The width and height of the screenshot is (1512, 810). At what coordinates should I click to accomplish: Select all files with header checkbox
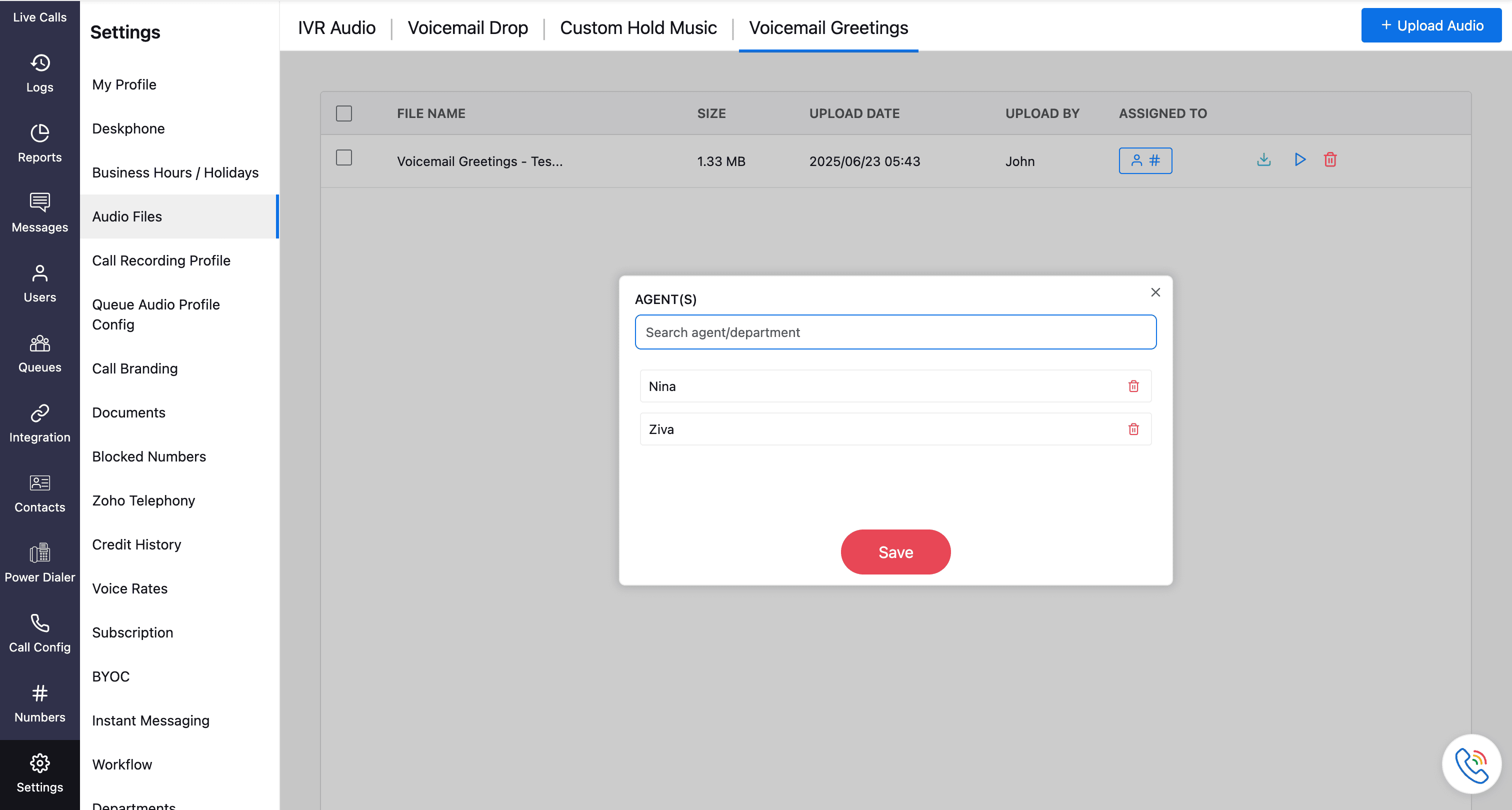pyautogui.click(x=344, y=113)
